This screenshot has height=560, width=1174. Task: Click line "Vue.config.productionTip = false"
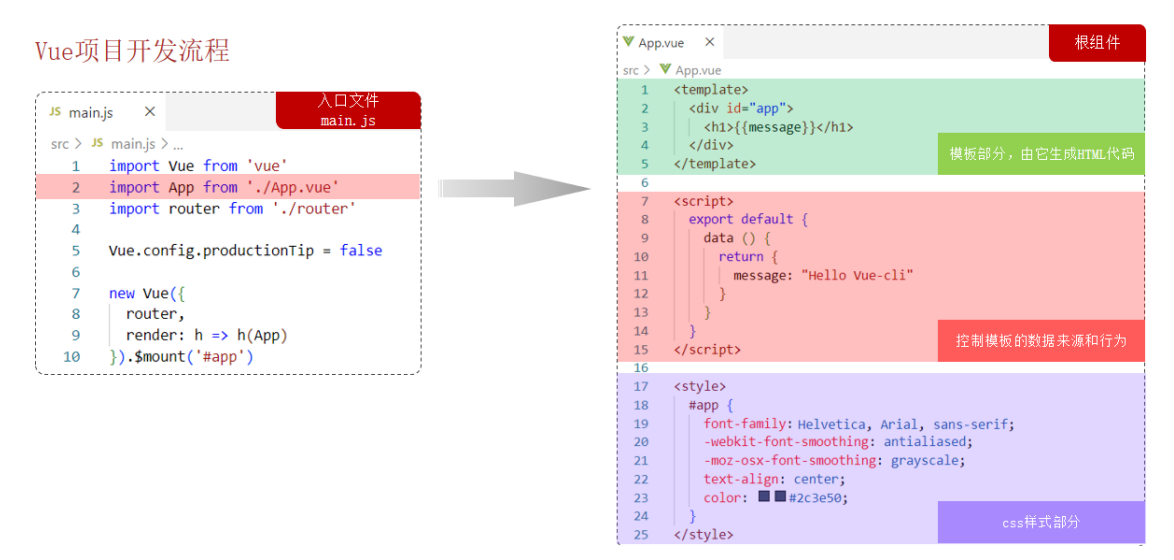(246, 251)
